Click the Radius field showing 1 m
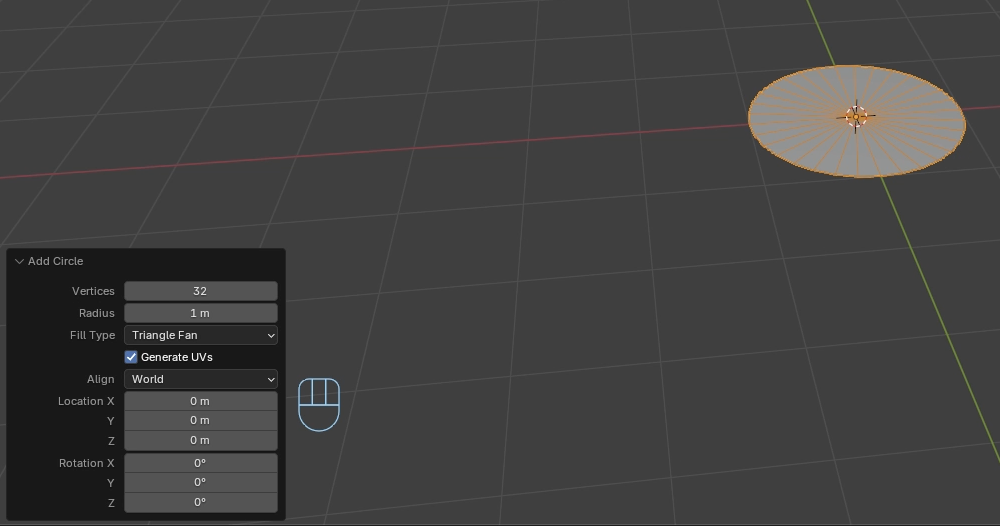This screenshot has width=1000, height=526. point(201,313)
